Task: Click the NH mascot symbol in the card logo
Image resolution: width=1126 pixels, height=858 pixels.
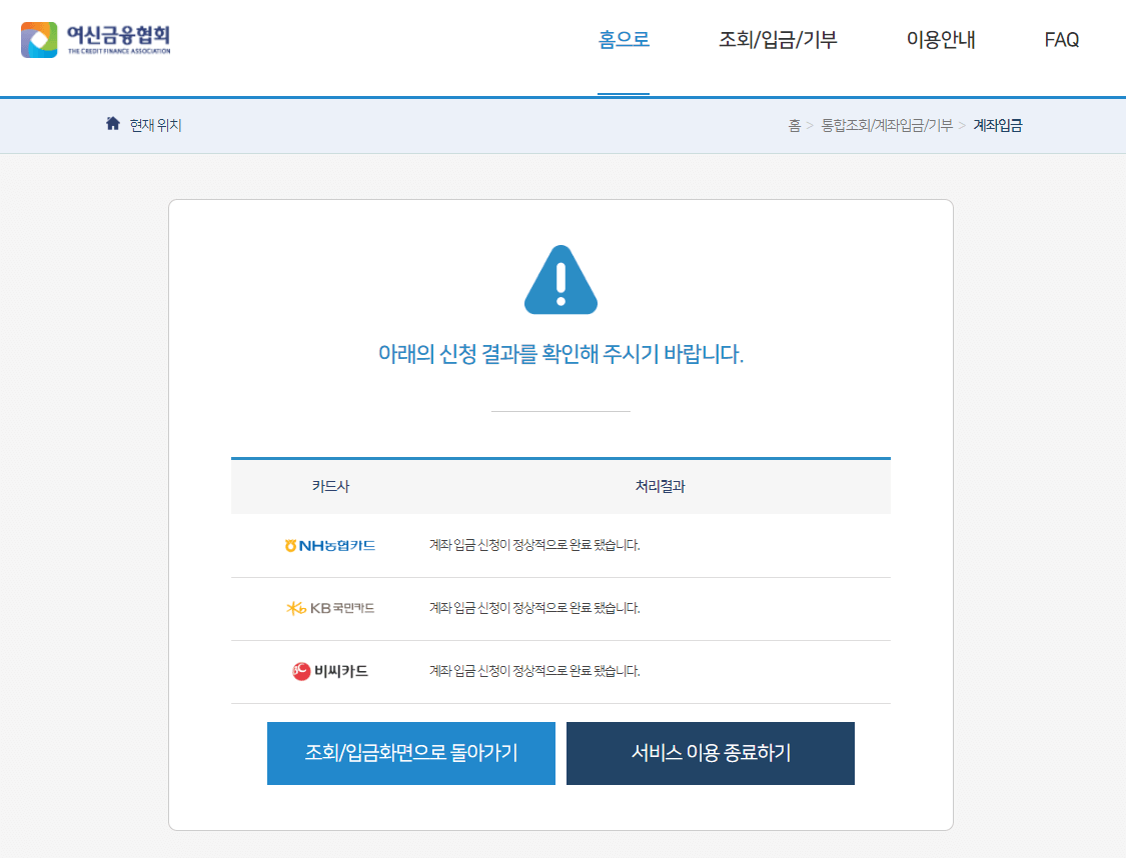Action: (x=292, y=545)
